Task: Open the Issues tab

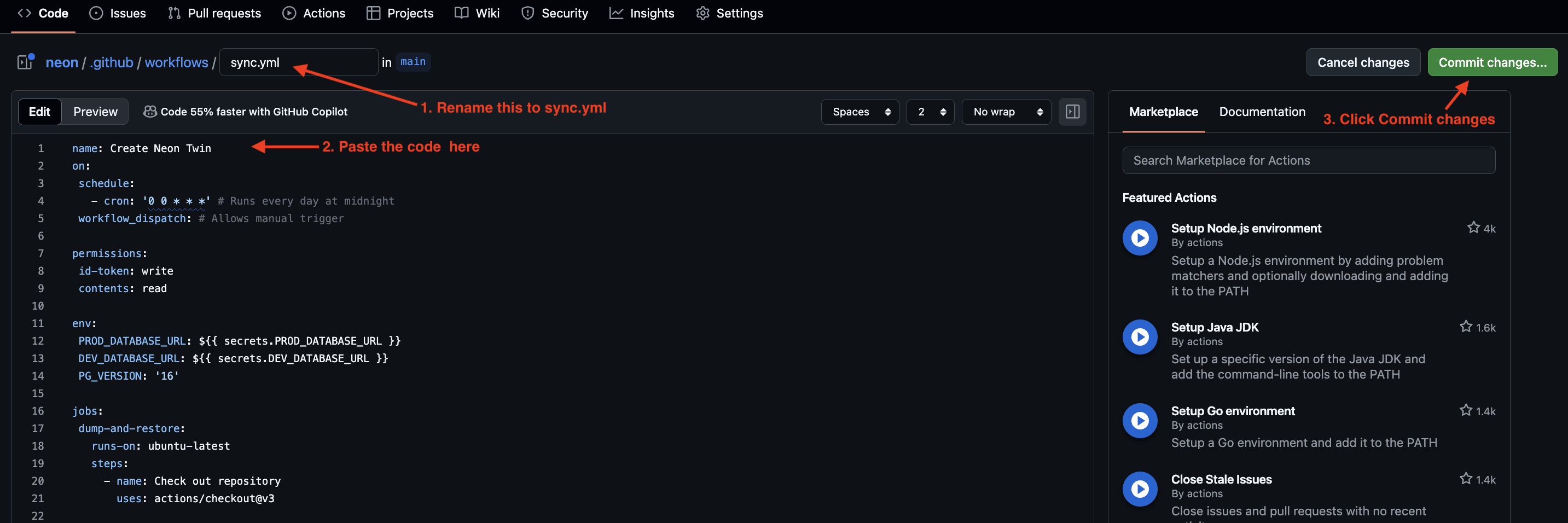Action: click(x=118, y=13)
